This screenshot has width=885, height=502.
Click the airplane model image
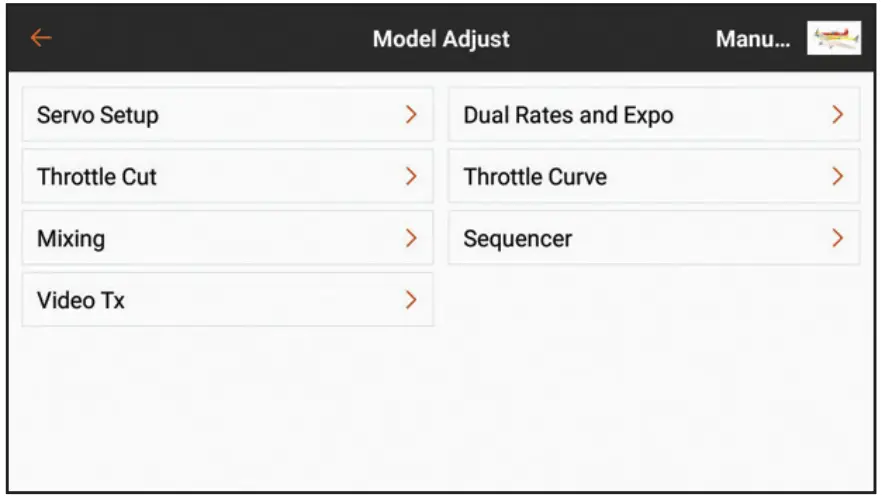[833, 39]
